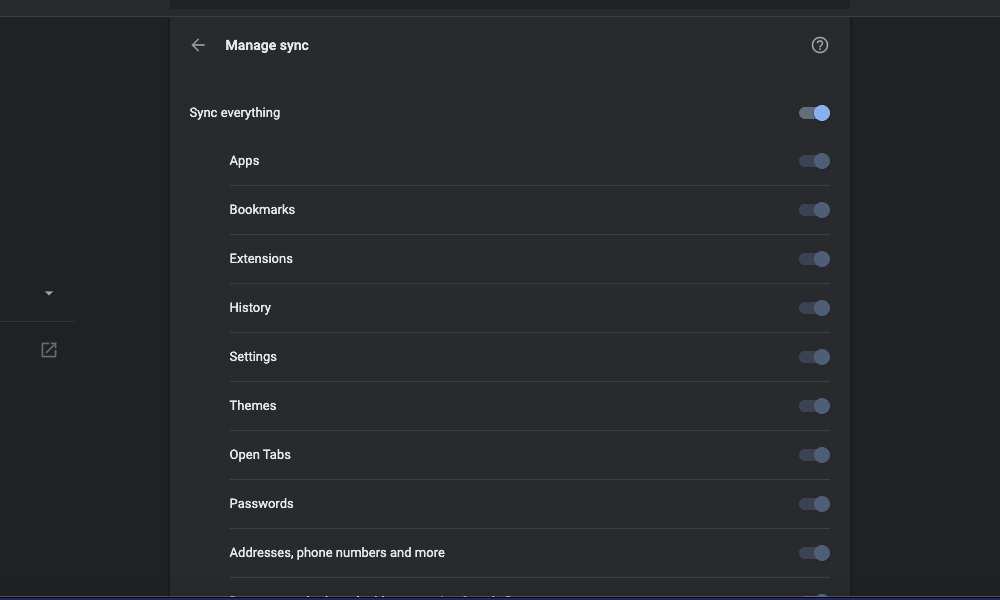Screen dimensions: 1000x600
Task: Click the Bookmarks row label text
Action: [262, 210]
